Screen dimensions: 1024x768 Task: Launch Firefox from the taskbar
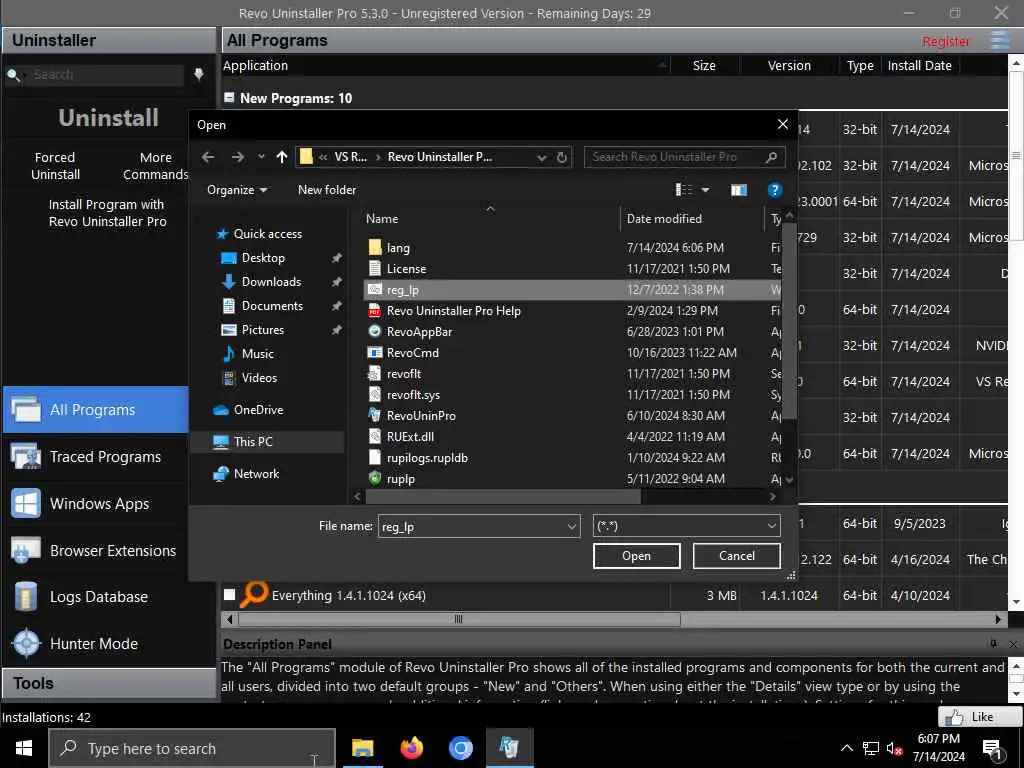pyautogui.click(x=411, y=748)
